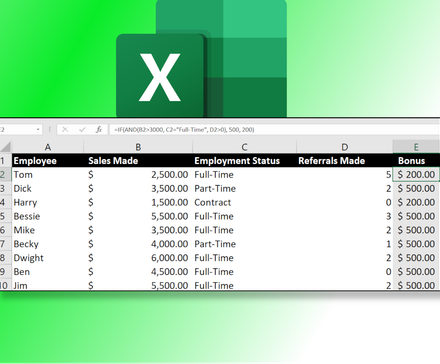Click the Sales Made header cell
The height and width of the screenshot is (364, 440).
pos(138,161)
